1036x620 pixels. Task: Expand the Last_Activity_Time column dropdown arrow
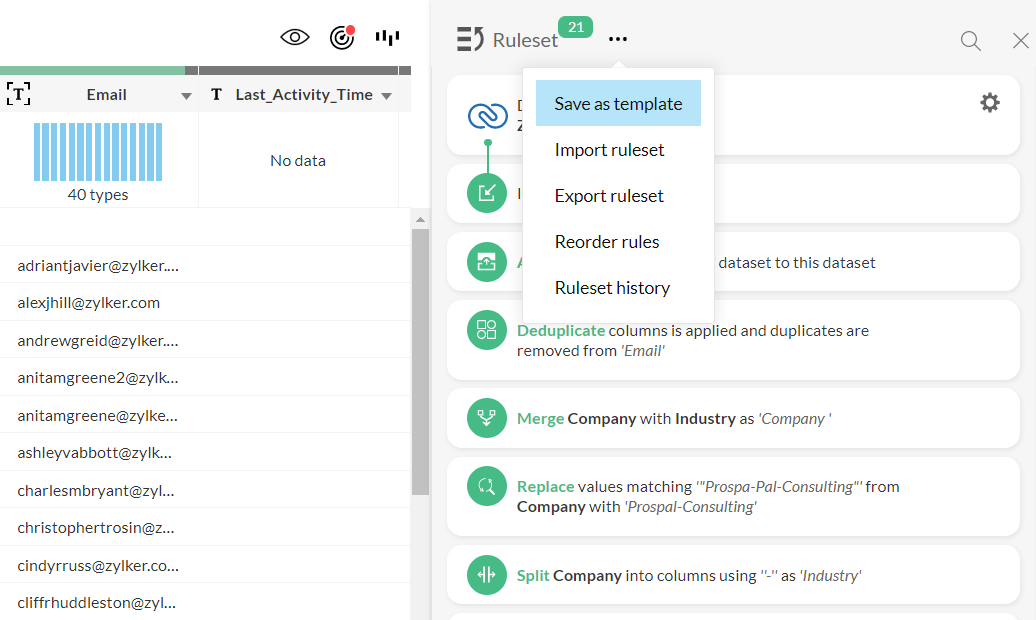tap(387, 97)
